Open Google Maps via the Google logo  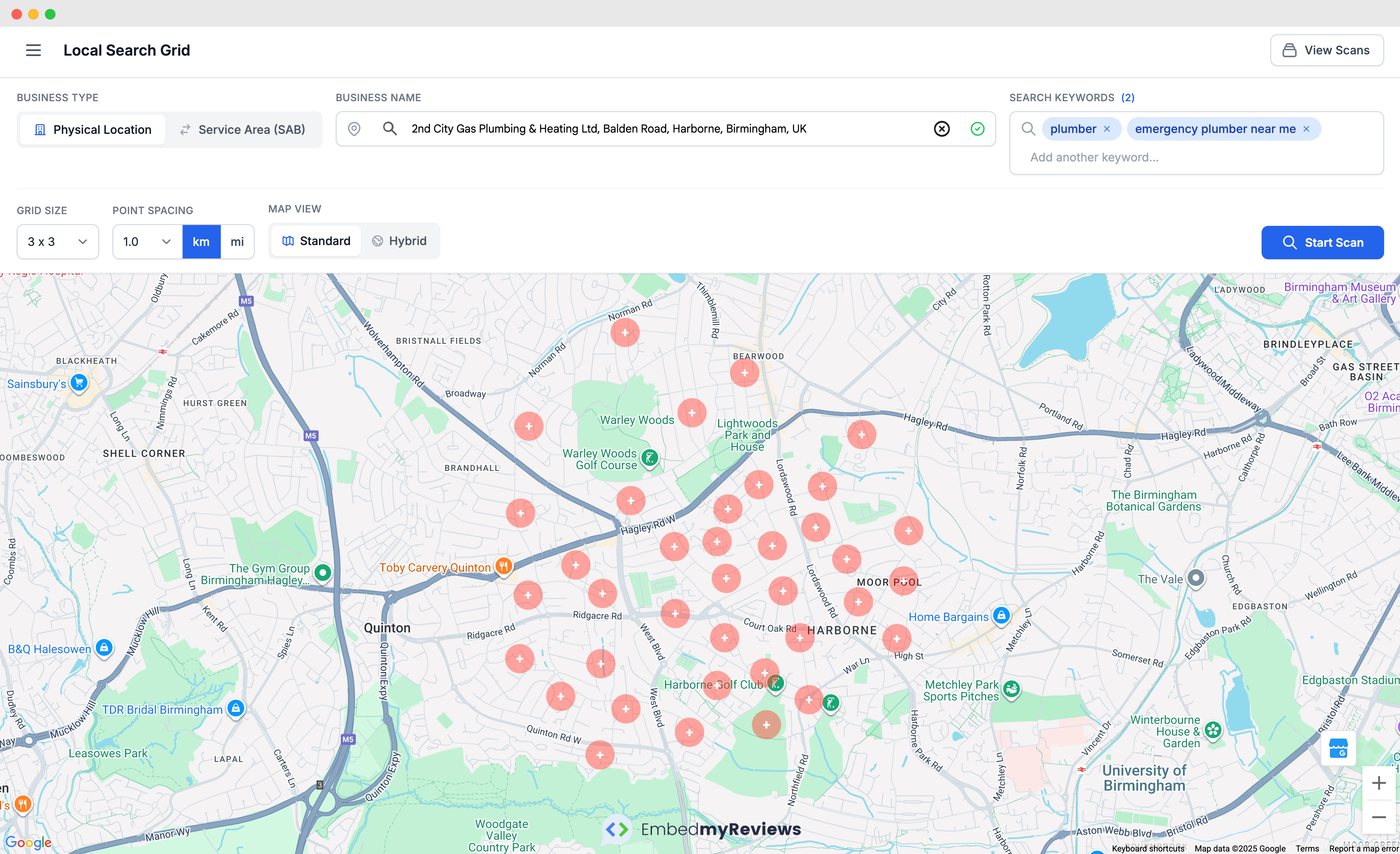(28, 842)
